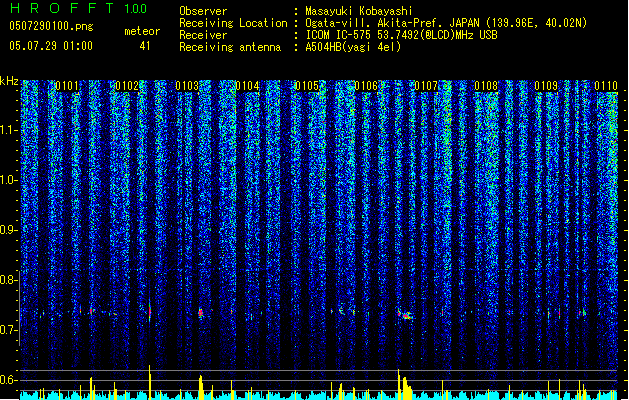Click time marker 0107
Image resolution: width=629 pixels, height=400 pixels.
tap(426, 86)
